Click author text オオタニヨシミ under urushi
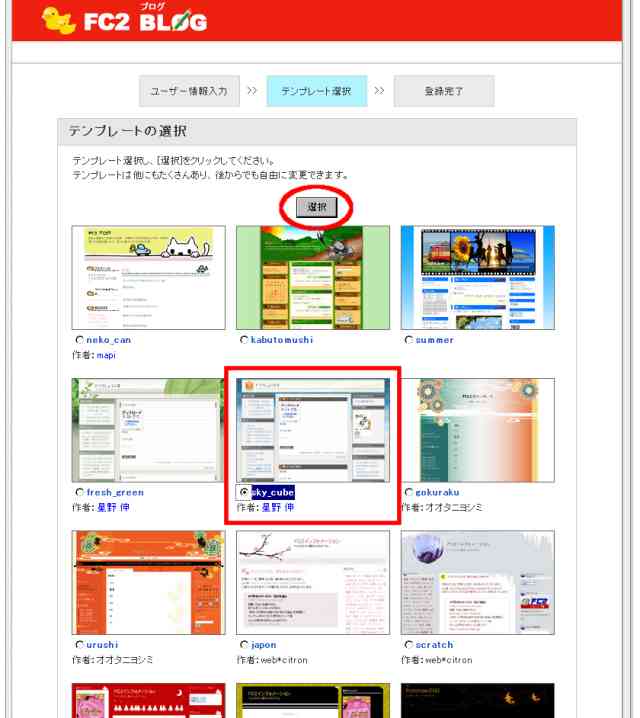 (125, 660)
